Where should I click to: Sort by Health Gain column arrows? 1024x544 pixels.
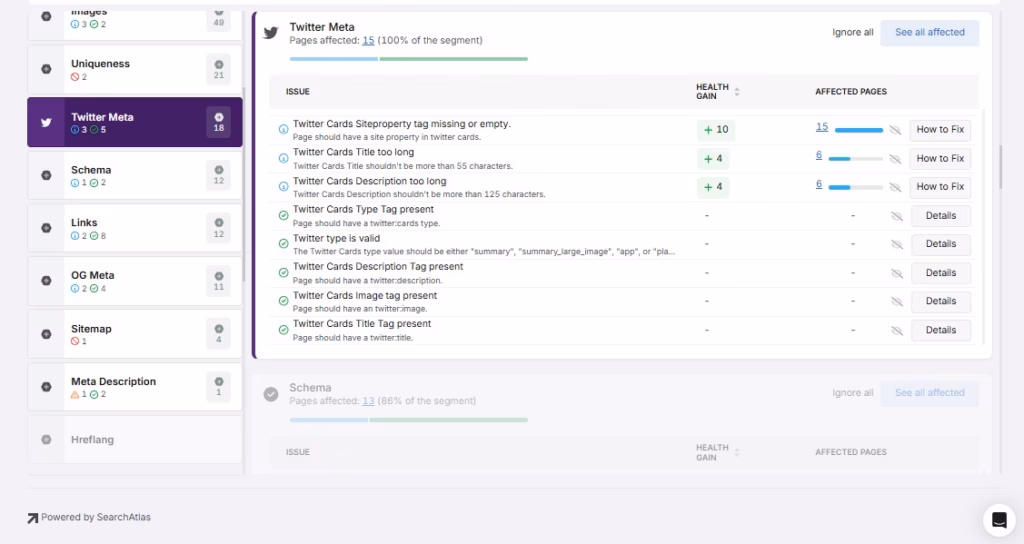point(737,92)
